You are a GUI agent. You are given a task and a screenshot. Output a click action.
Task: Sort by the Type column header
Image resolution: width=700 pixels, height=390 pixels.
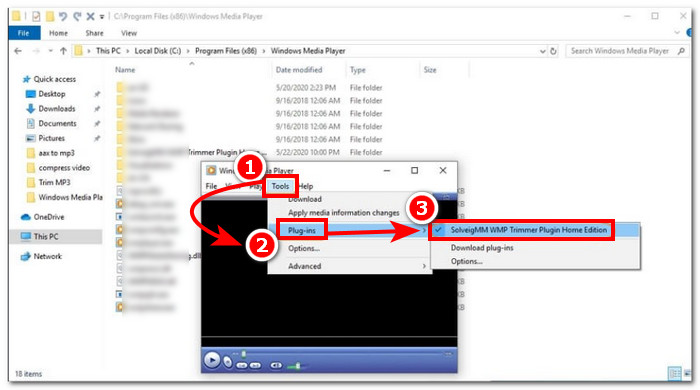point(358,70)
